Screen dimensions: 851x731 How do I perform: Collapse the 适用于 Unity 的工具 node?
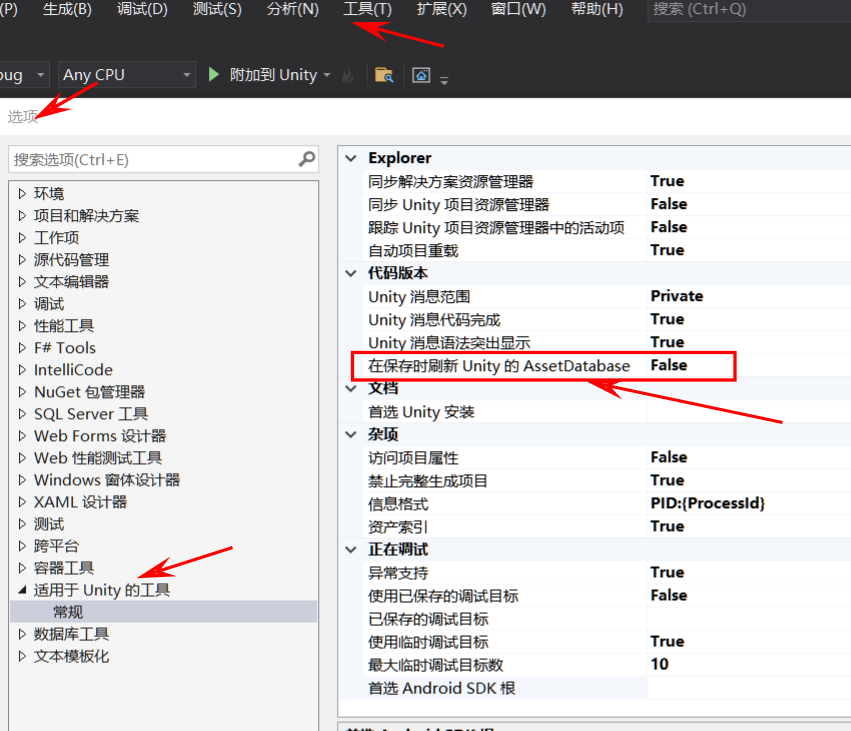pos(22,590)
